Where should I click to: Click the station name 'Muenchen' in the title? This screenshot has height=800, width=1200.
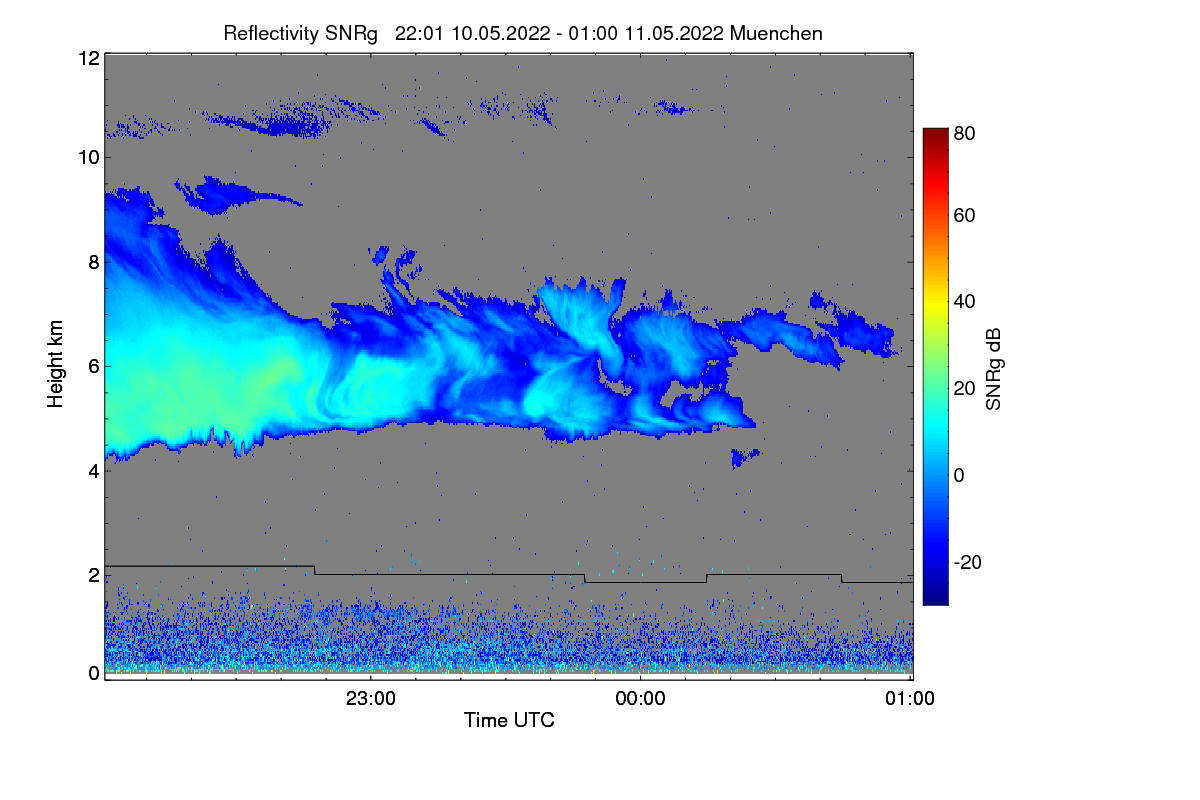(776, 33)
